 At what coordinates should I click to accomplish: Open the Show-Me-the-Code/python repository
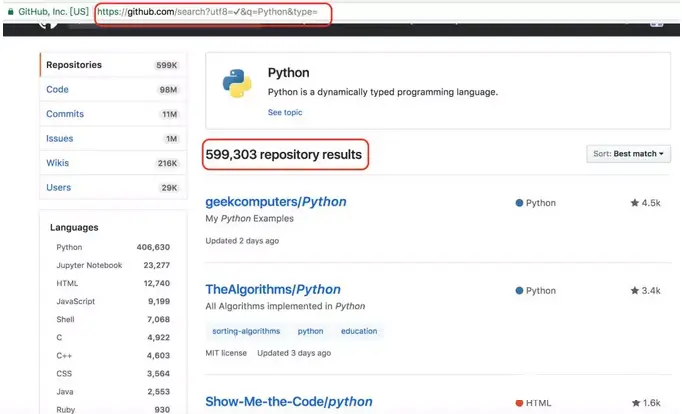pyautogui.click(x=289, y=401)
